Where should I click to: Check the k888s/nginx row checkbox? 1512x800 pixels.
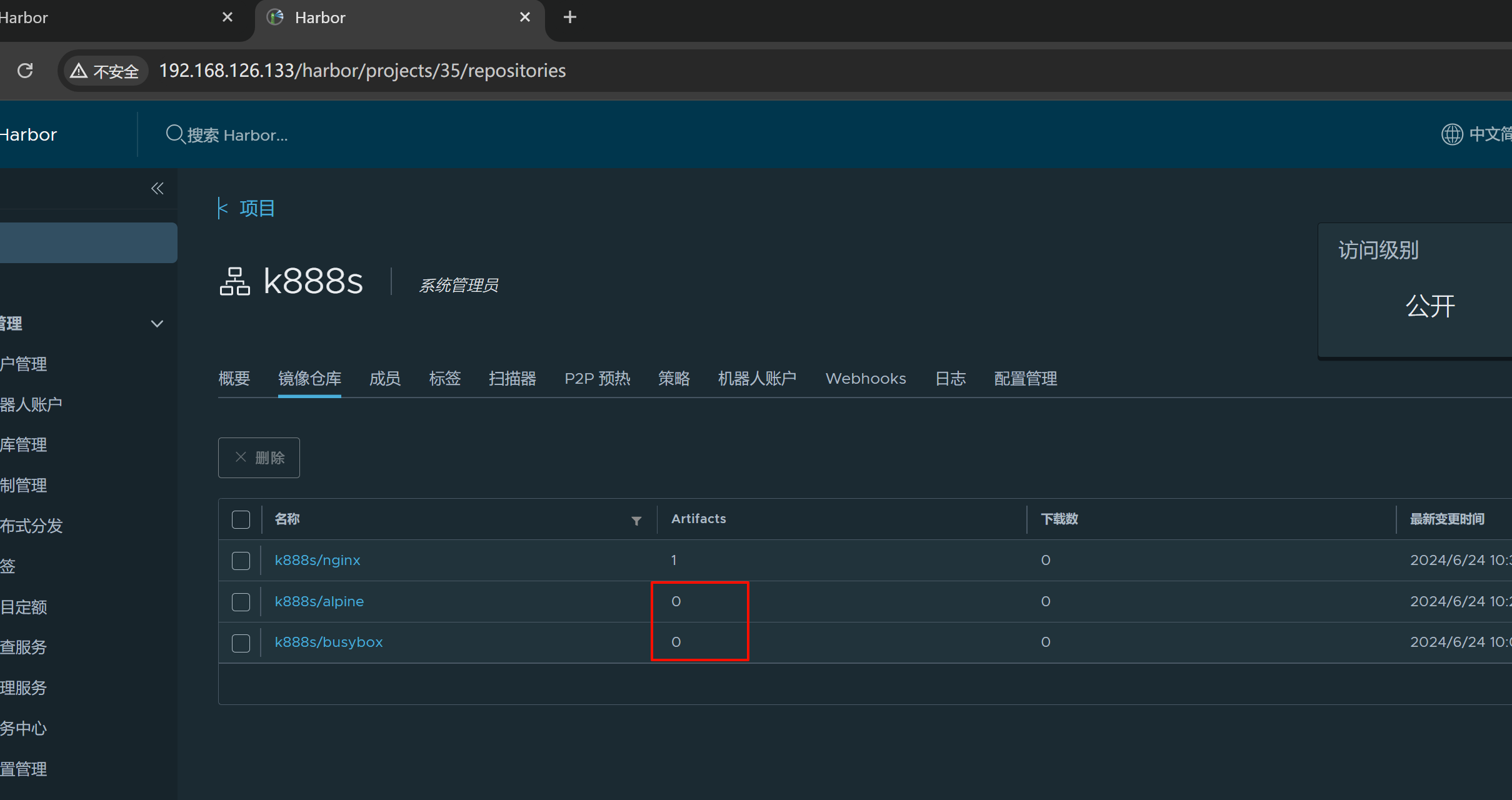(x=241, y=561)
